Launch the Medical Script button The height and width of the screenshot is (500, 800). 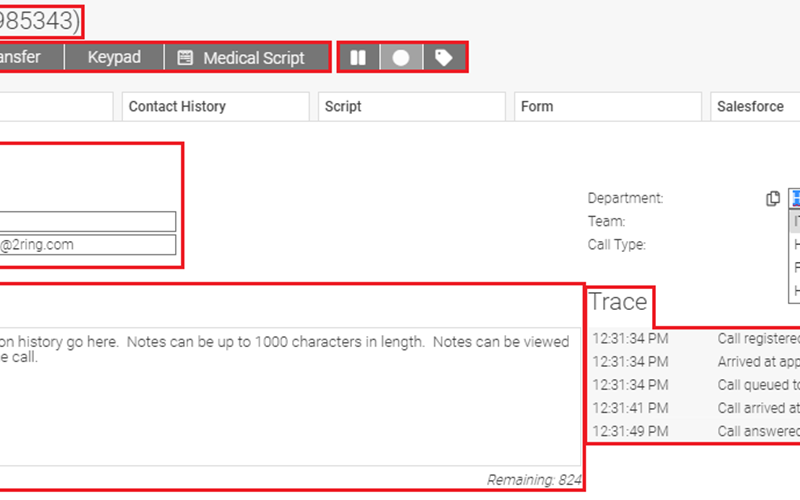point(246,58)
